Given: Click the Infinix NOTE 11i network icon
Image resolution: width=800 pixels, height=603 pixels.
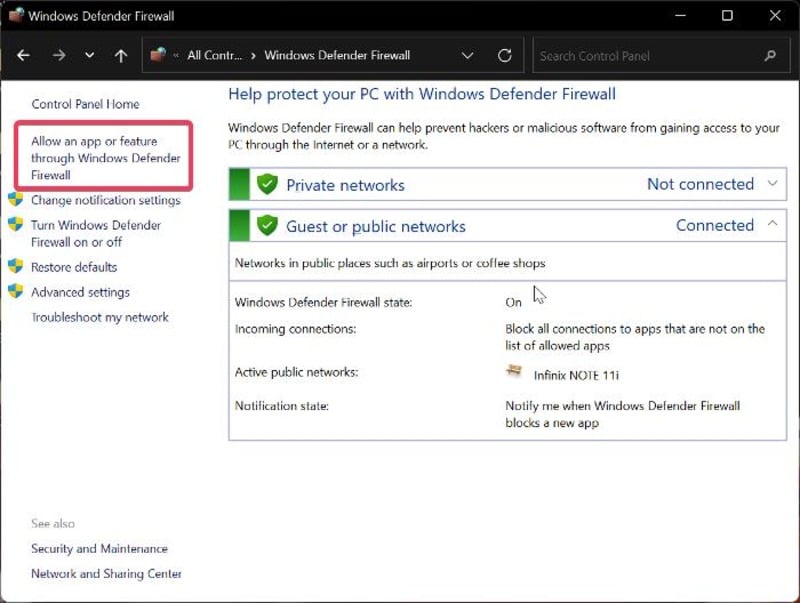Looking at the screenshot, I should 514,371.
